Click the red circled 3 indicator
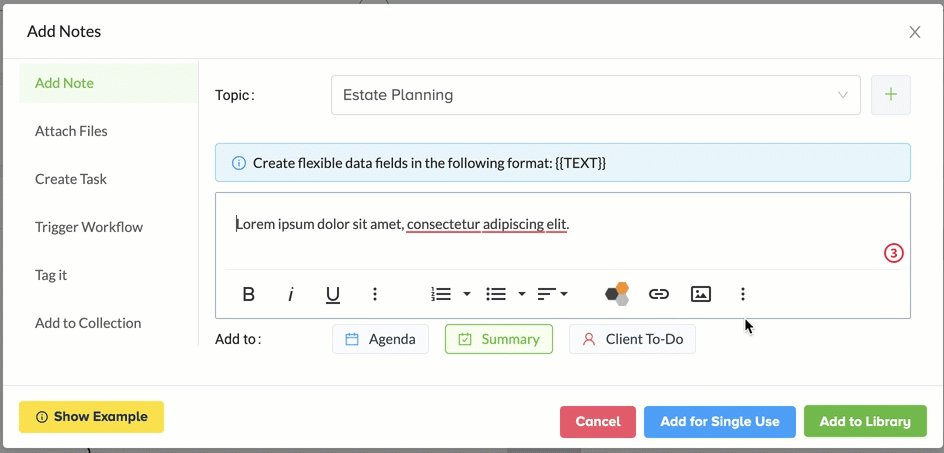The image size is (944, 453). 893,254
